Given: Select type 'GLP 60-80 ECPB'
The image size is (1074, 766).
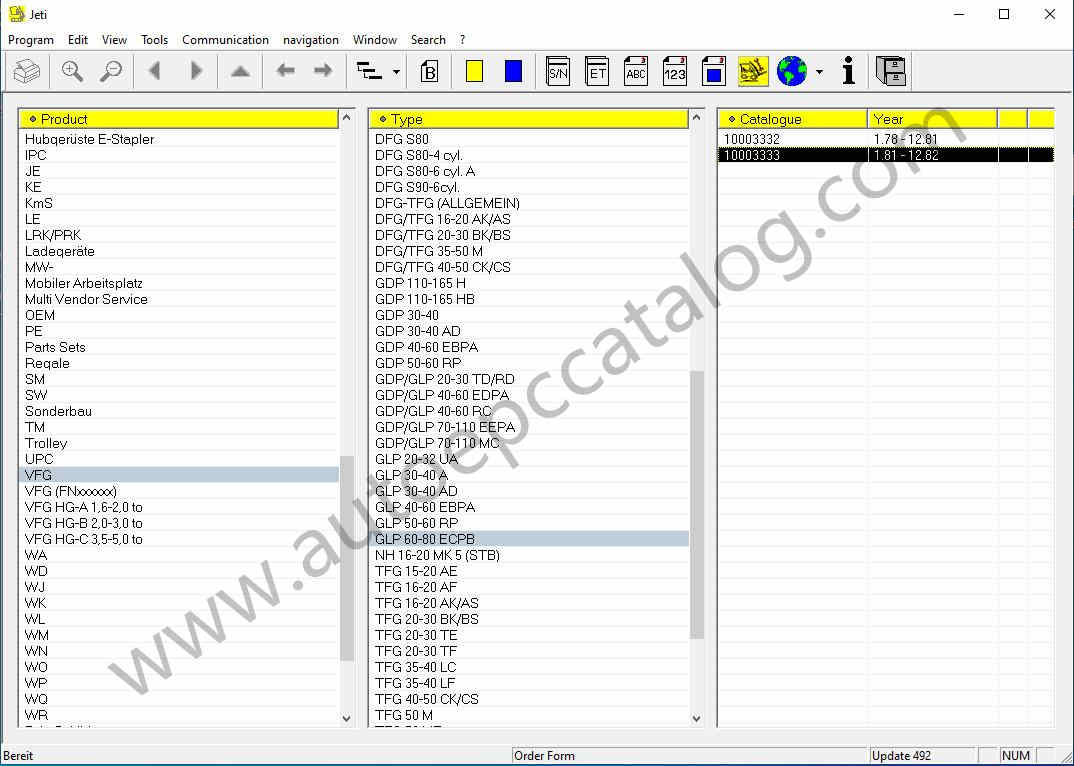Looking at the screenshot, I should (x=529, y=539).
